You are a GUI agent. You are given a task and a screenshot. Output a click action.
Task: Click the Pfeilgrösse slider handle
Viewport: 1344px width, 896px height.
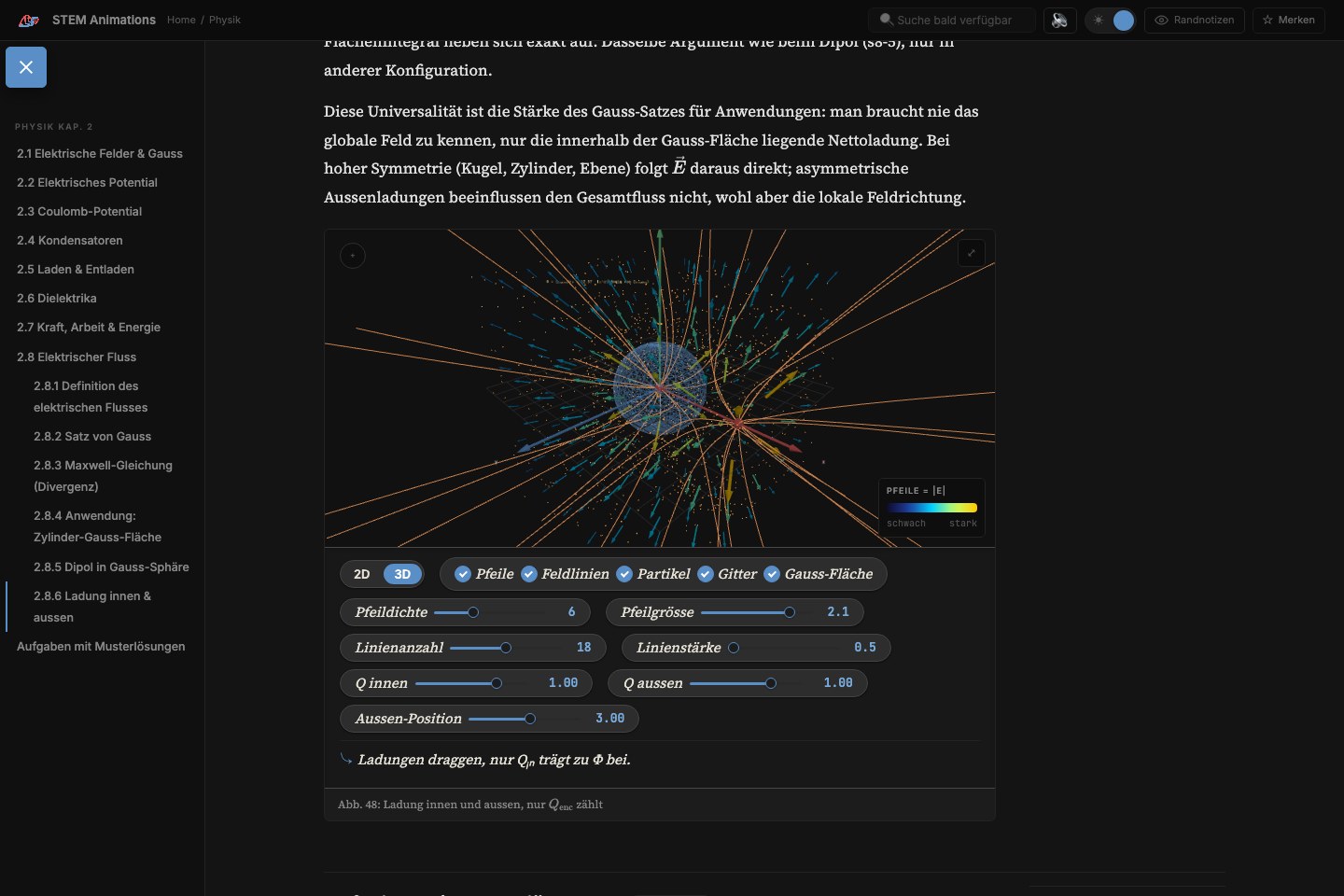(790, 612)
